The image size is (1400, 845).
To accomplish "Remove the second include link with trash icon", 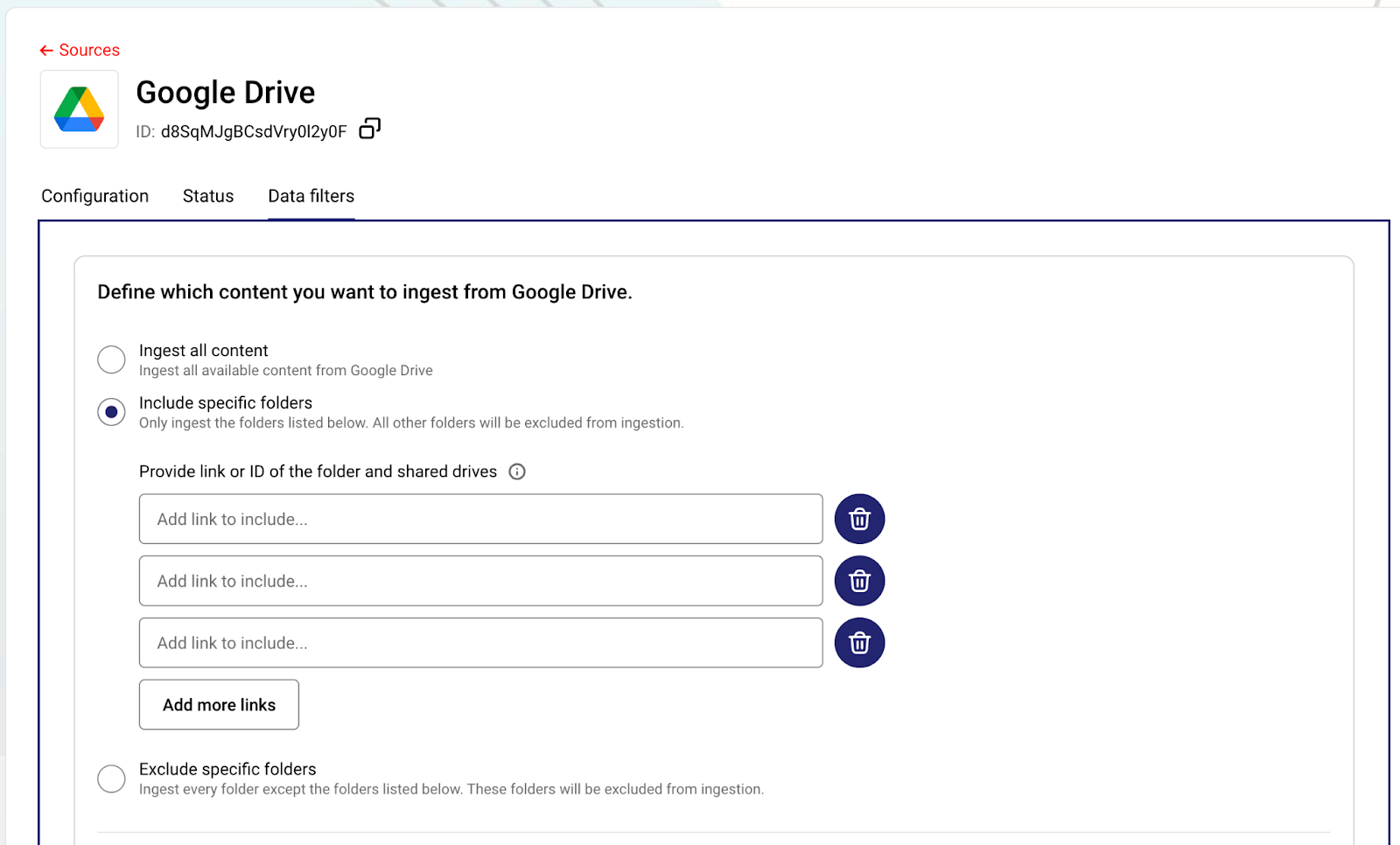I will pyautogui.click(x=859, y=582).
